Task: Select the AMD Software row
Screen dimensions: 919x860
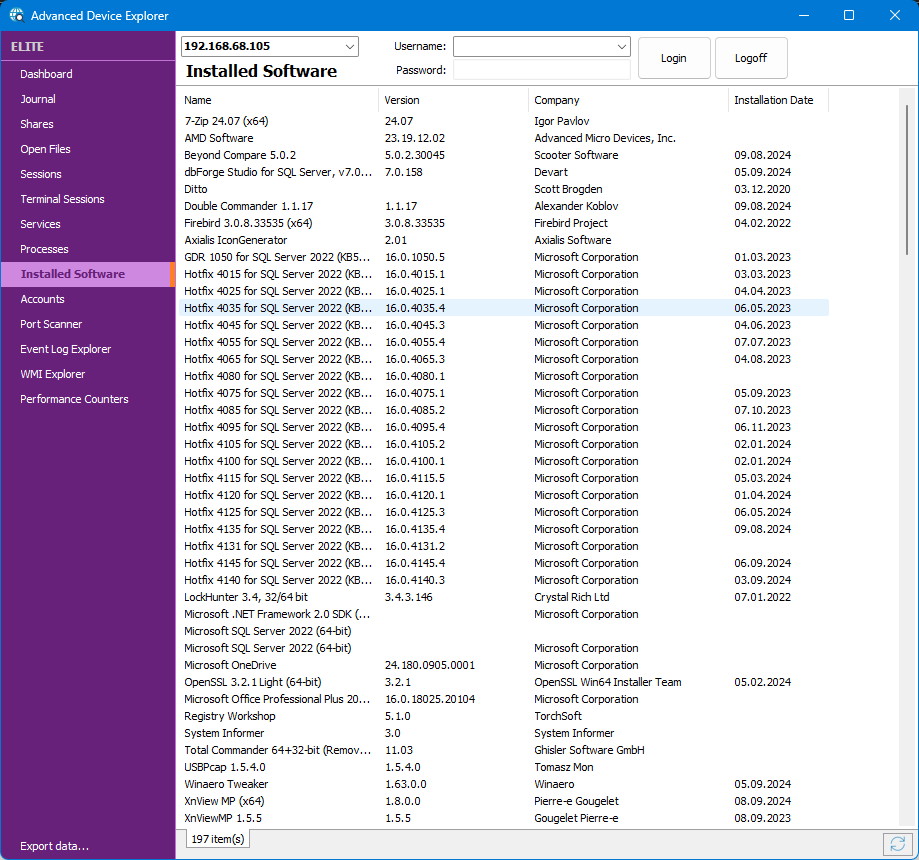Action: 503,138
